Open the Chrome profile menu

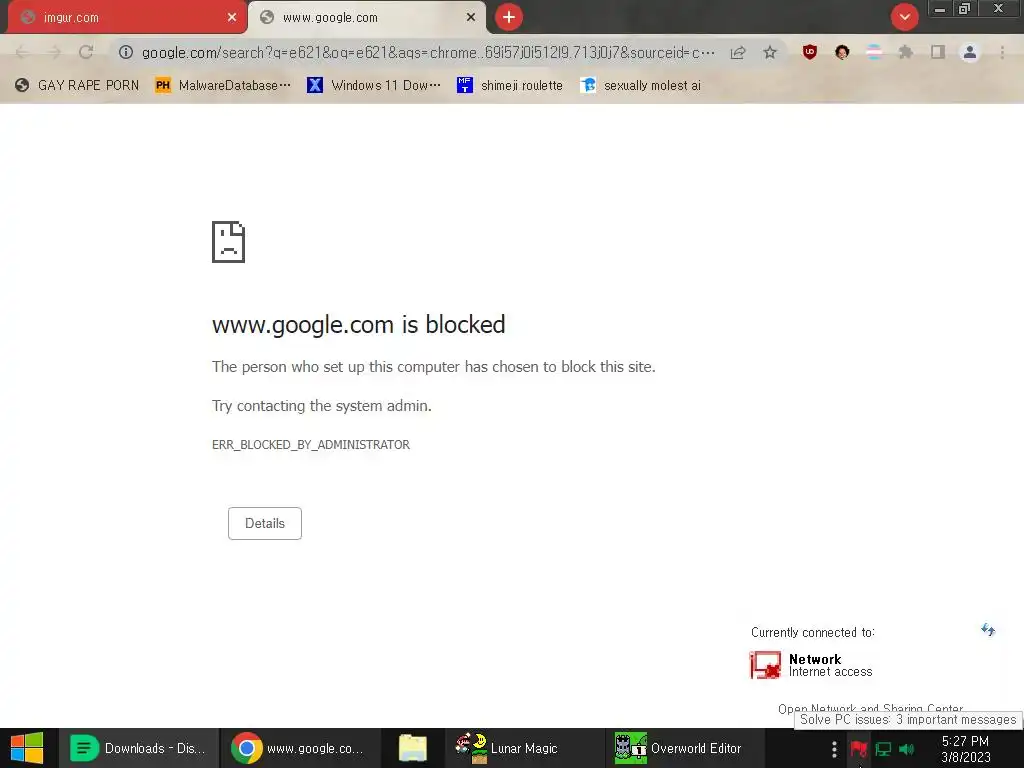click(x=970, y=52)
